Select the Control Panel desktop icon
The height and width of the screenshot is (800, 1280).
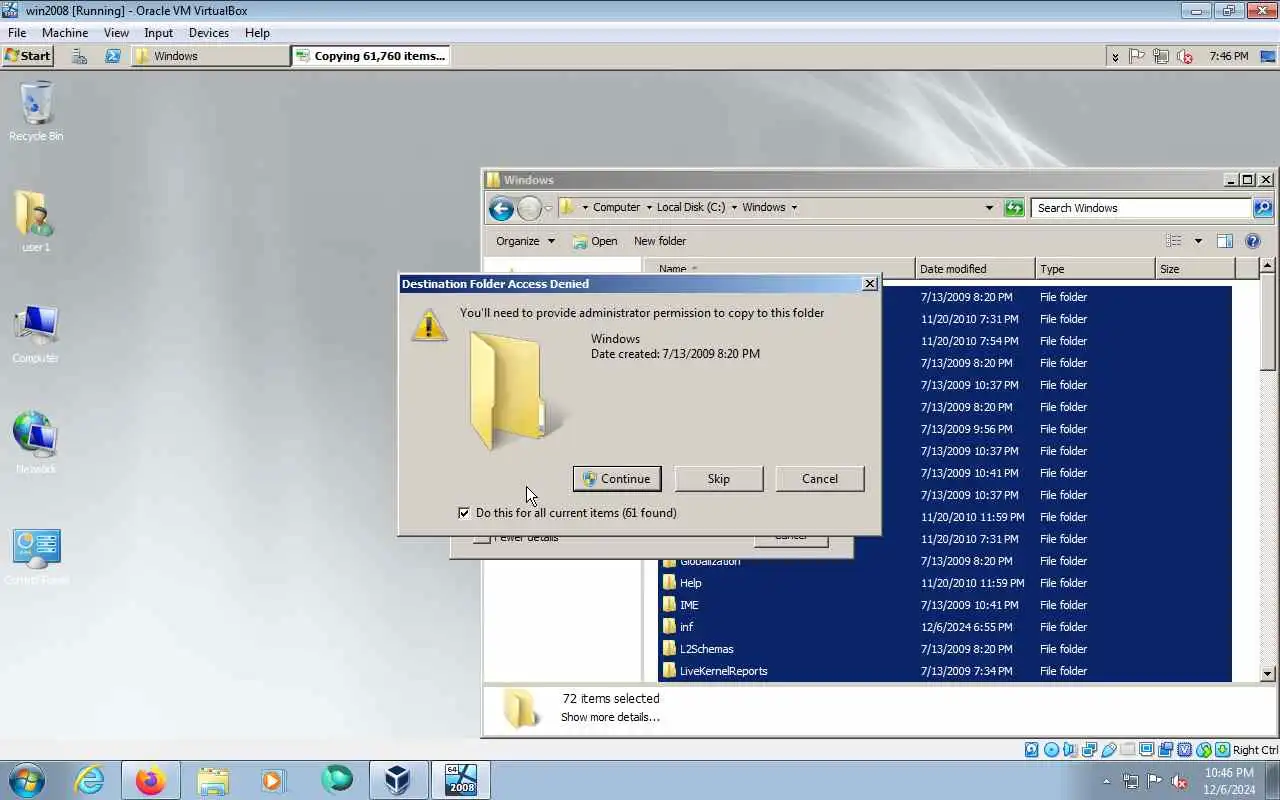pyautogui.click(x=36, y=555)
